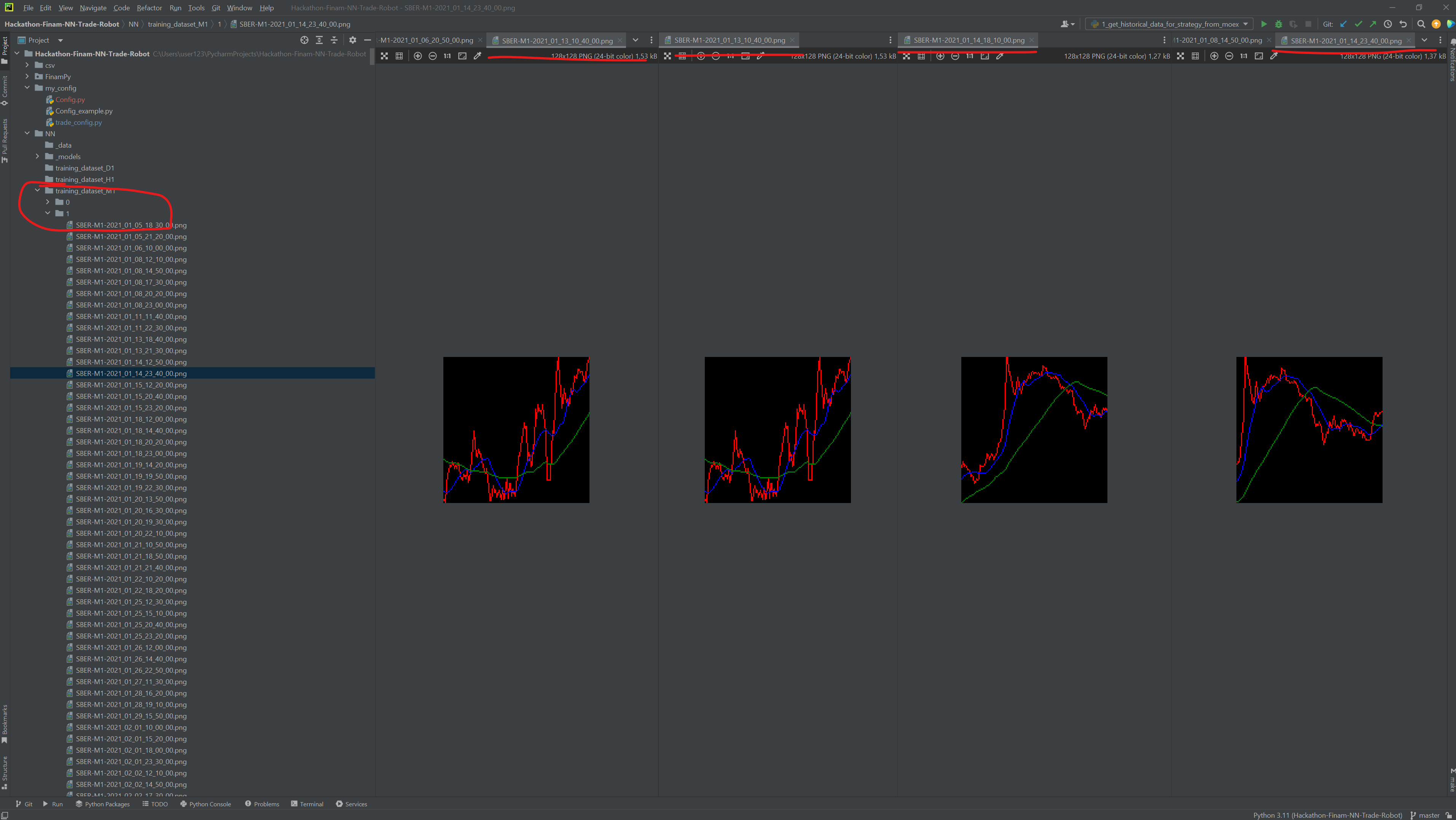Open SBER-M1-2021_01_20_13_50_00.png in tree
Viewport: 1456px width, 820px height.
click(x=131, y=499)
